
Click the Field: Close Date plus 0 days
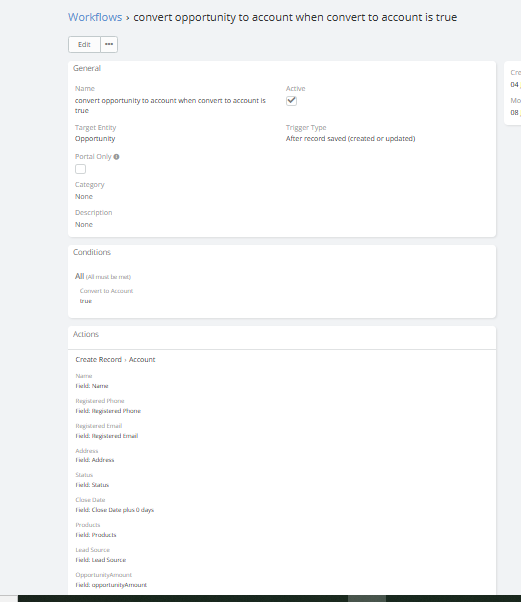(x=114, y=510)
